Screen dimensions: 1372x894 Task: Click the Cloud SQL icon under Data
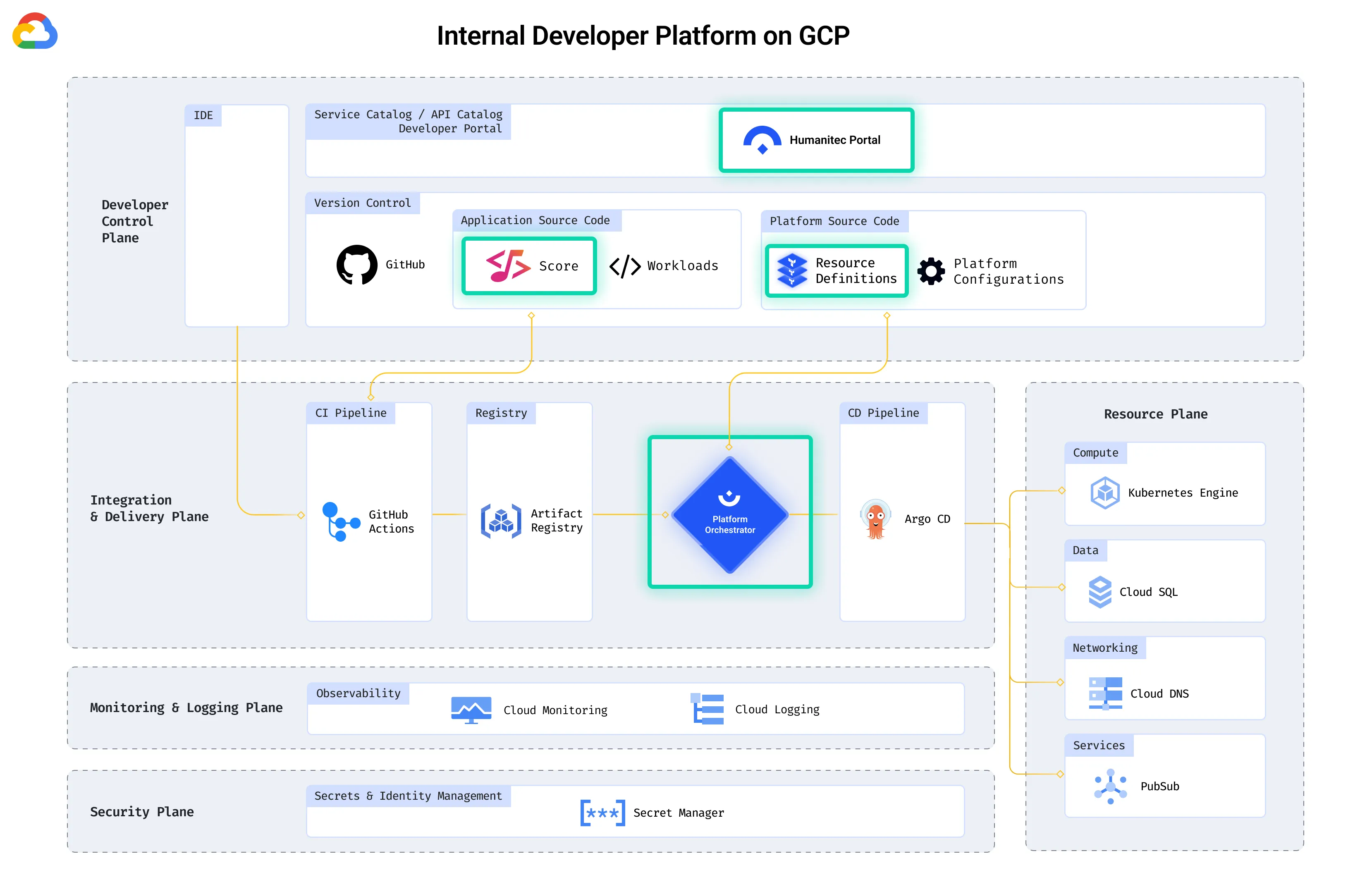pos(1101,591)
